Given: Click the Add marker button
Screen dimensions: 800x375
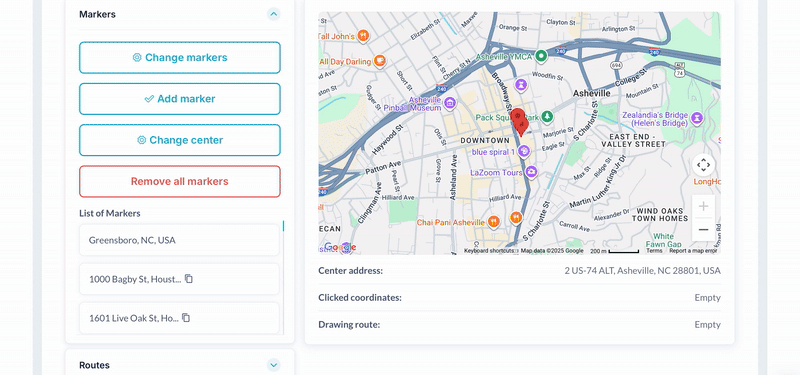Looking at the screenshot, I should pos(180,99).
